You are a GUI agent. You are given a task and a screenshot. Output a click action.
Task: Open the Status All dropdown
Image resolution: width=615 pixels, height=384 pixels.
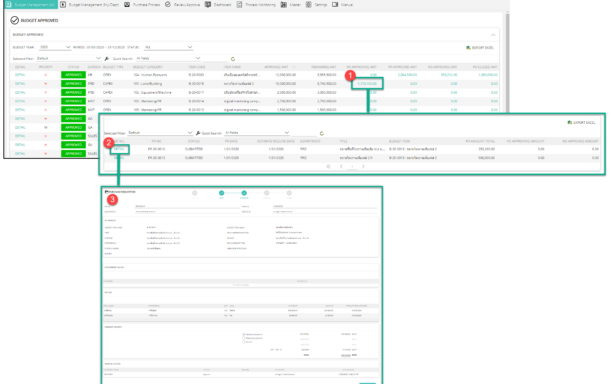[x=168, y=47]
